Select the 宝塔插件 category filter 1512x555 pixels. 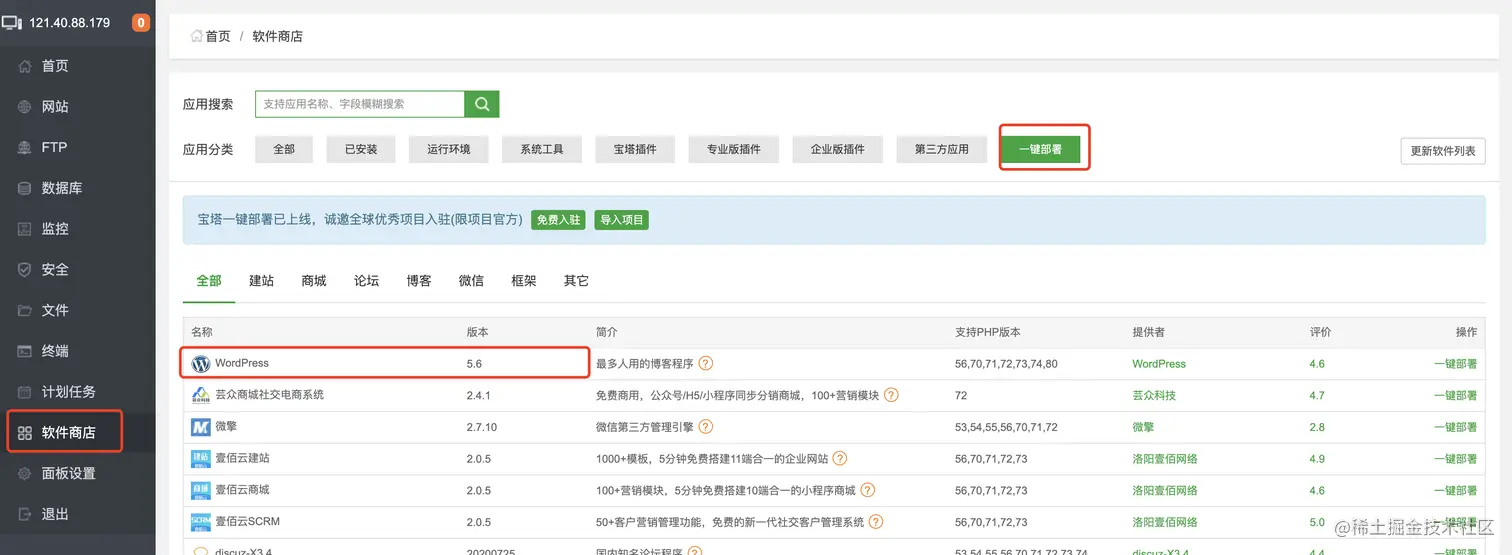[x=635, y=149]
